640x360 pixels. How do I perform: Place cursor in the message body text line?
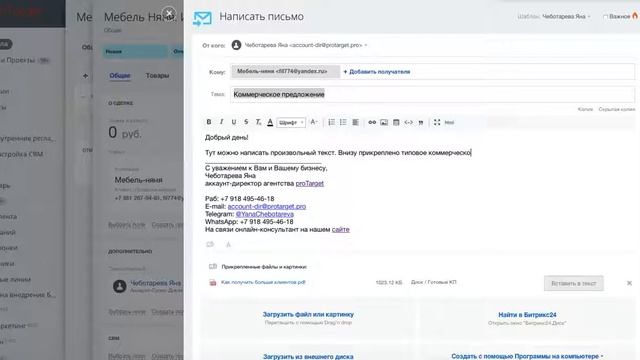(x=338, y=153)
